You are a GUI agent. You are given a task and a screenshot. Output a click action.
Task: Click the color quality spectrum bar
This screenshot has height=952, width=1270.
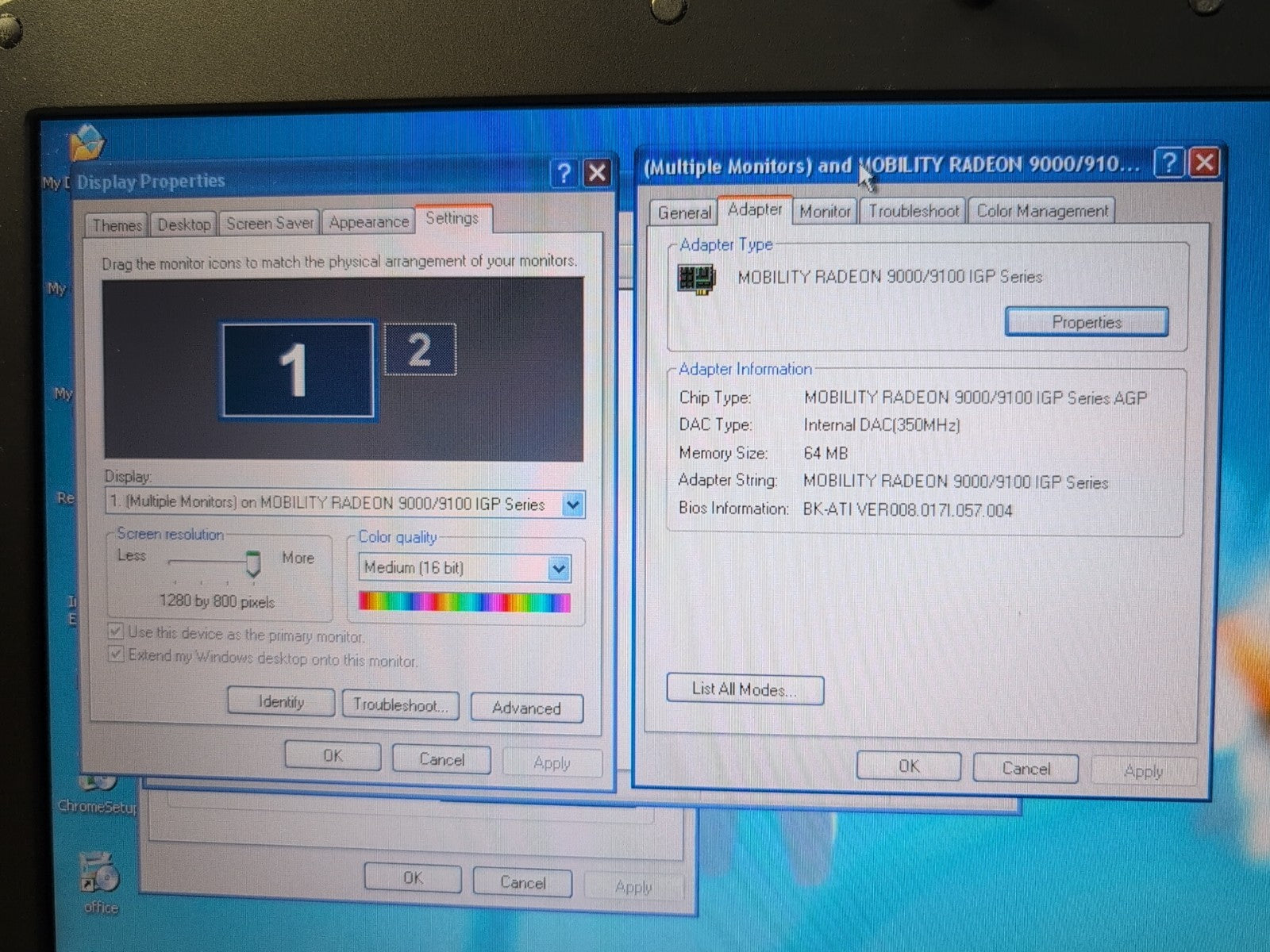coord(464,602)
